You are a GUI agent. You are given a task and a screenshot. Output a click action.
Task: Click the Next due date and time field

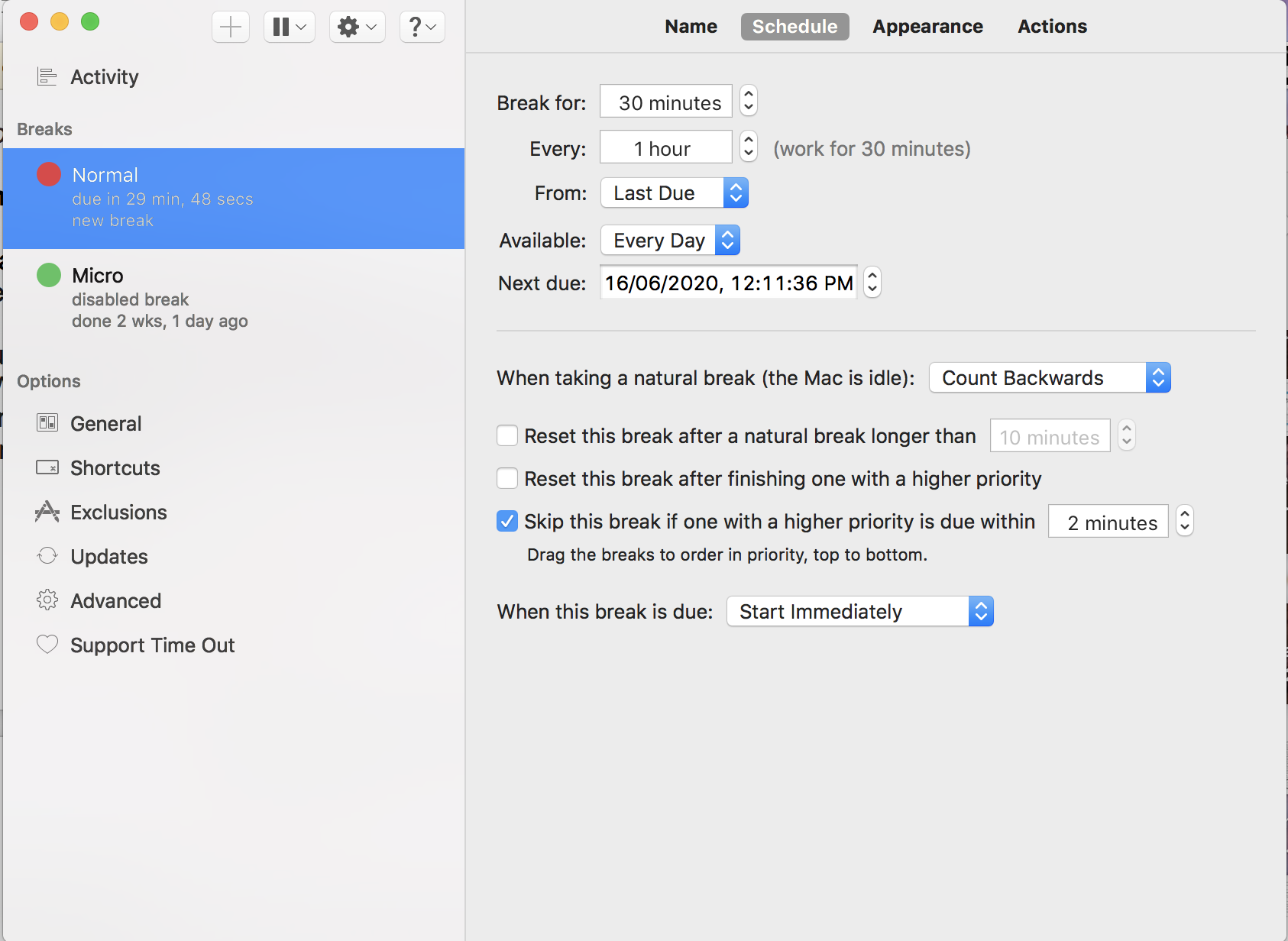(729, 283)
